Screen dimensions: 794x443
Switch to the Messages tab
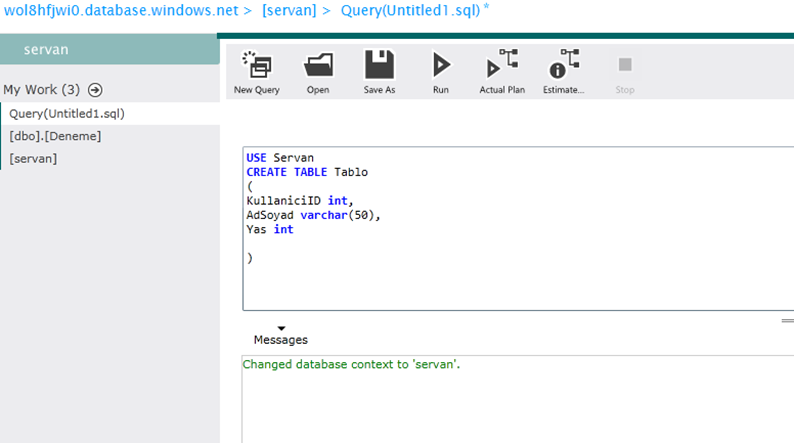pyautogui.click(x=281, y=340)
